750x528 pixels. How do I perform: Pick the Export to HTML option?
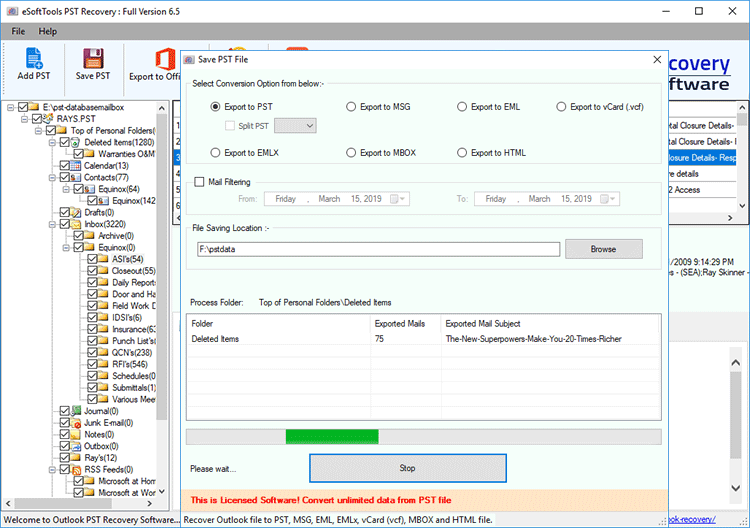462,153
